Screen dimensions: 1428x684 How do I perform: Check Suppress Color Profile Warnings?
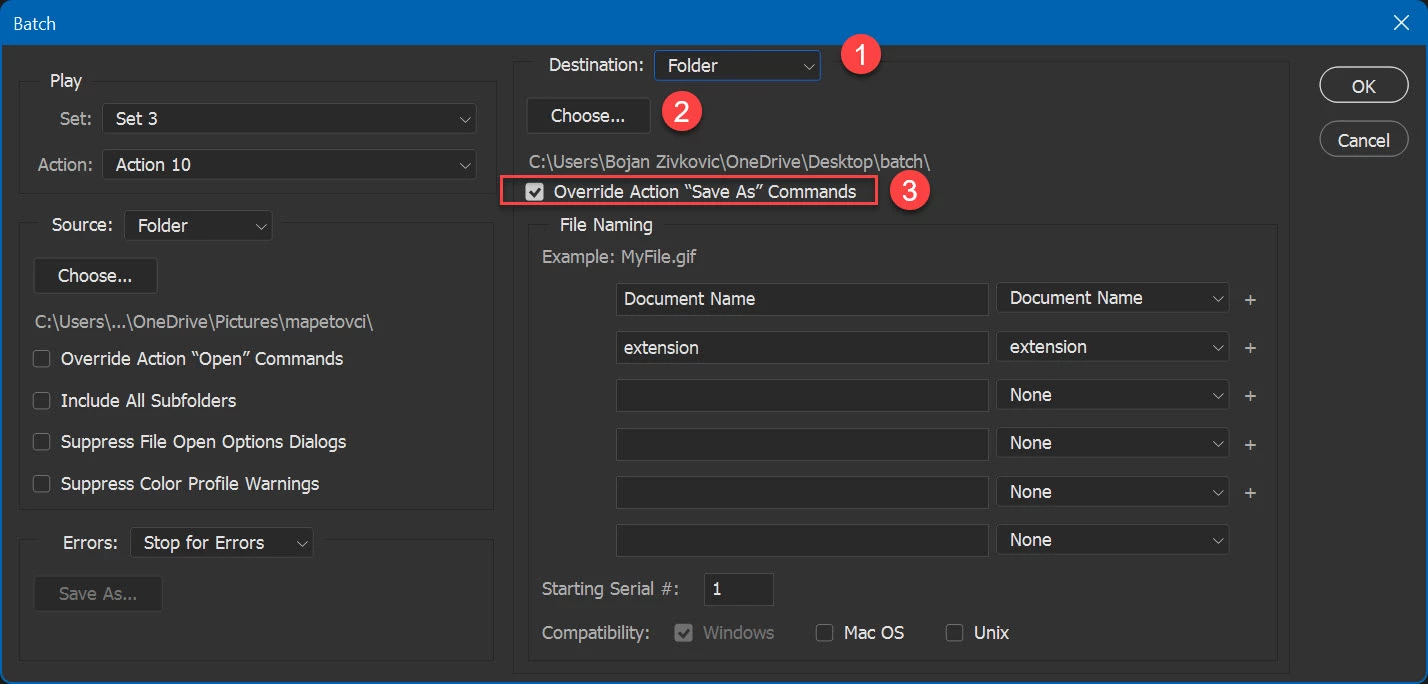coord(42,484)
